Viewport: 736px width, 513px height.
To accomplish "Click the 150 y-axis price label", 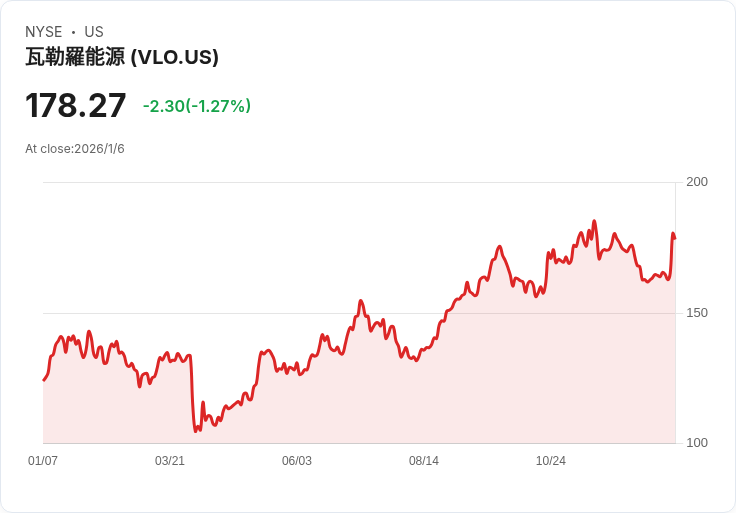I will click(697, 313).
